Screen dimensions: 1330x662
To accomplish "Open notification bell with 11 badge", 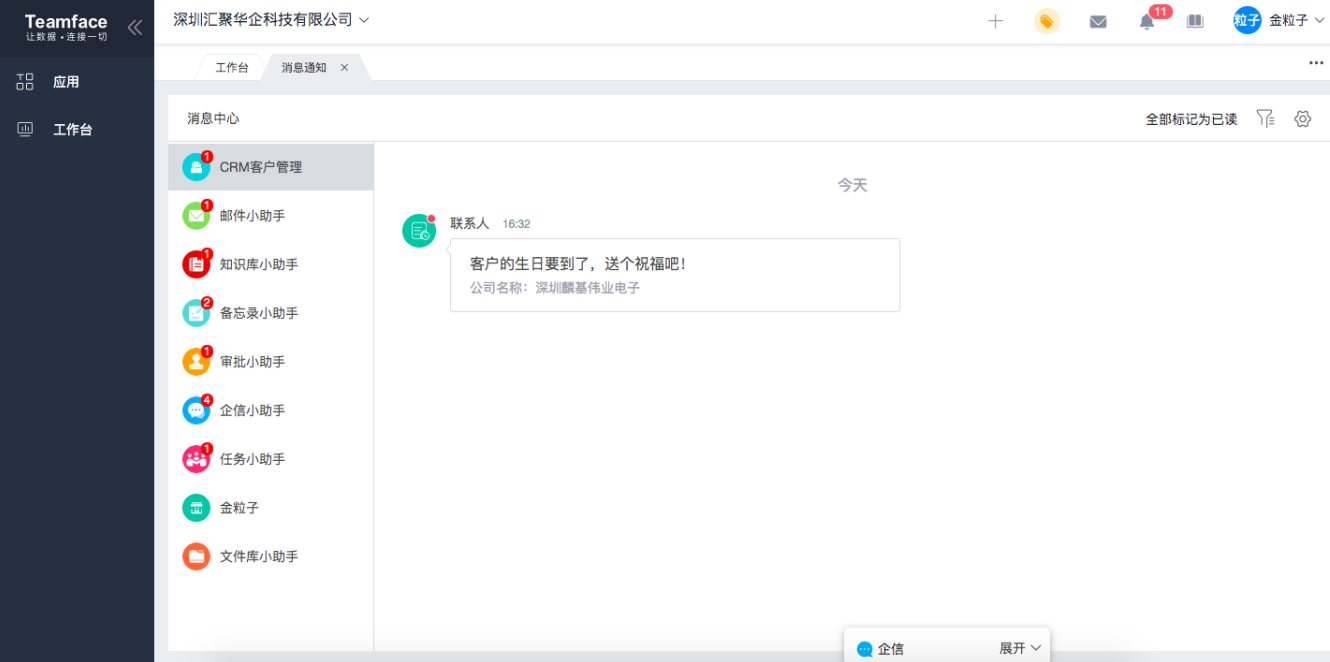I will [1147, 22].
